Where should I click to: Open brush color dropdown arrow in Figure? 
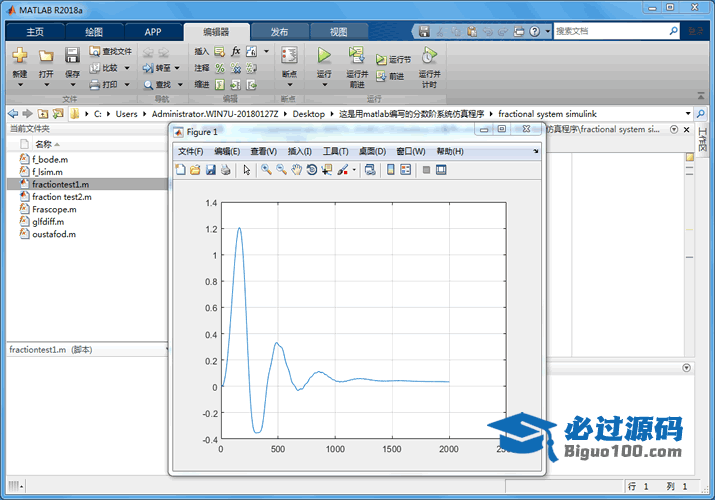(354, 170)
